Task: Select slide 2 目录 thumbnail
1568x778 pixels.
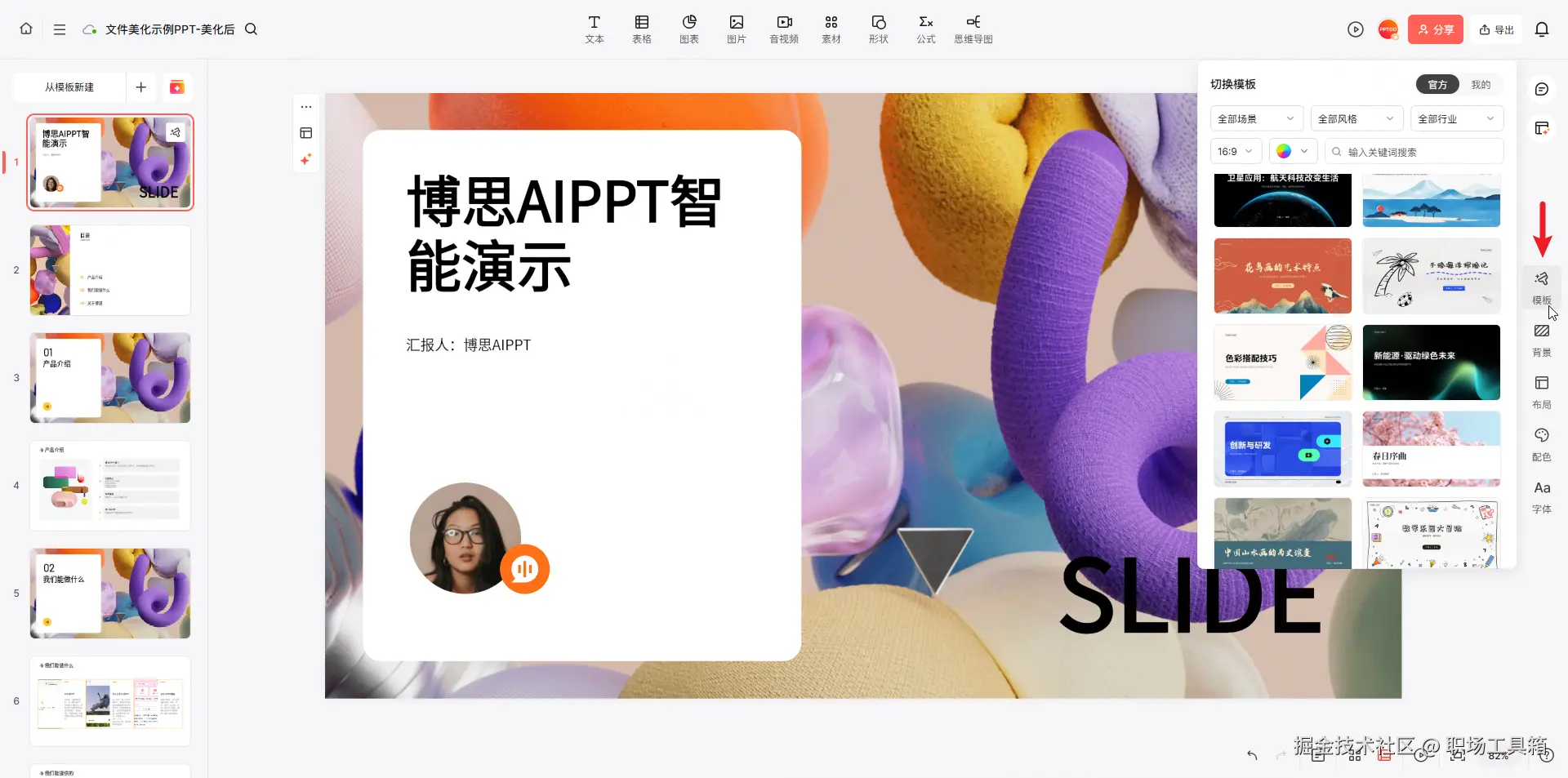Action: 110,270
